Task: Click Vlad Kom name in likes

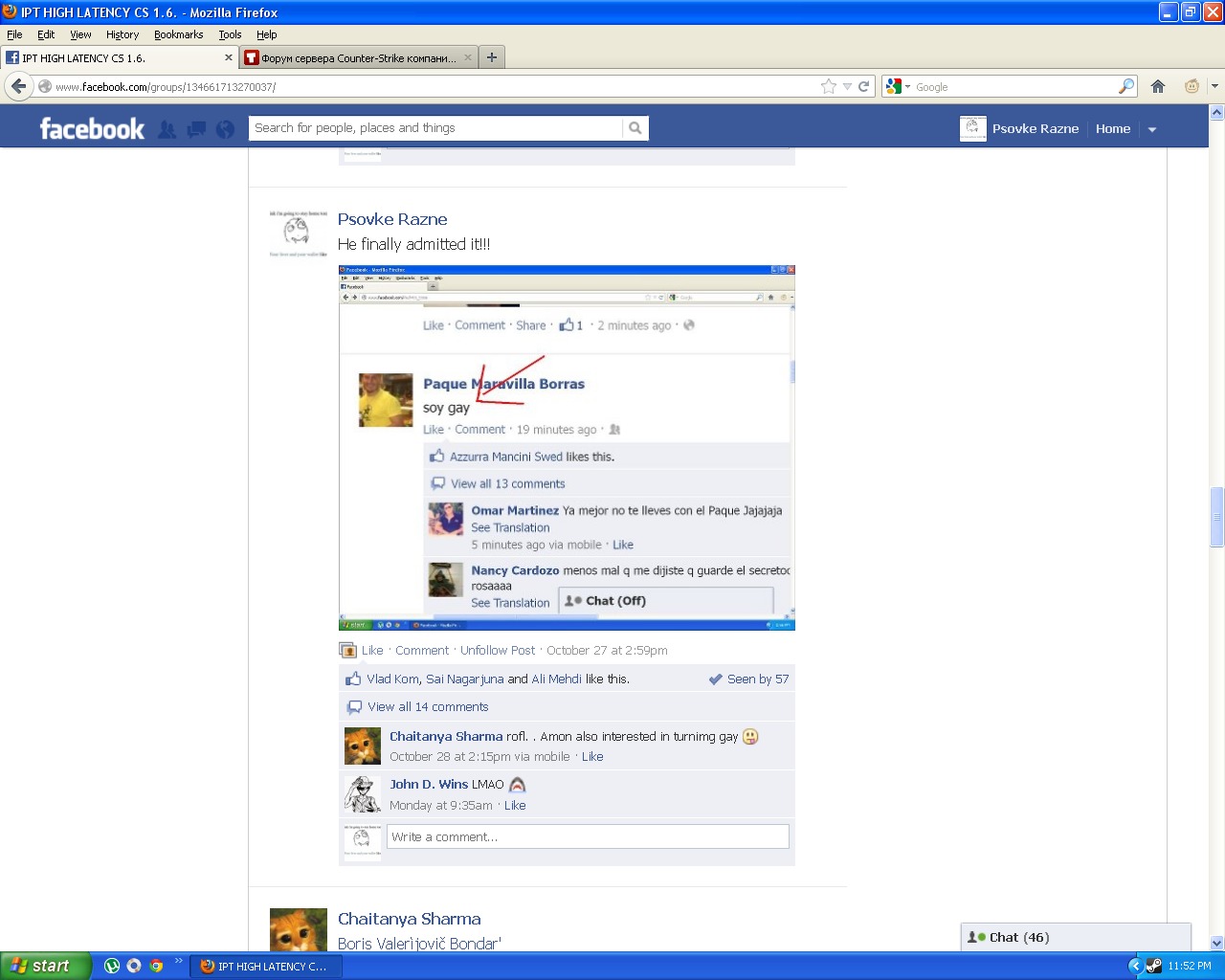Action: click(x=392, y=679)
